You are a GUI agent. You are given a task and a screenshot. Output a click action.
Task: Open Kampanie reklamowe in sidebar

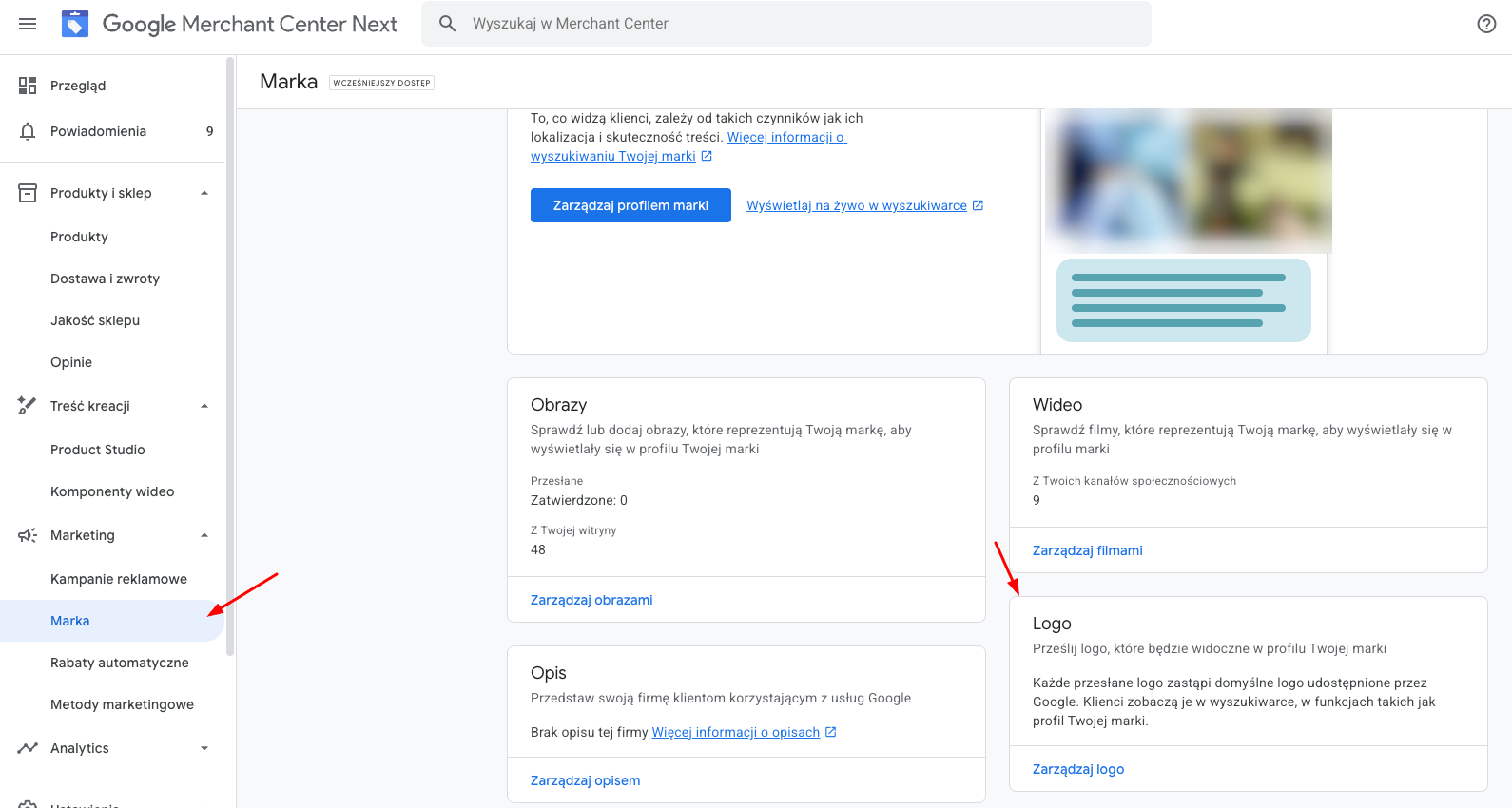click(x=119, y=579)
